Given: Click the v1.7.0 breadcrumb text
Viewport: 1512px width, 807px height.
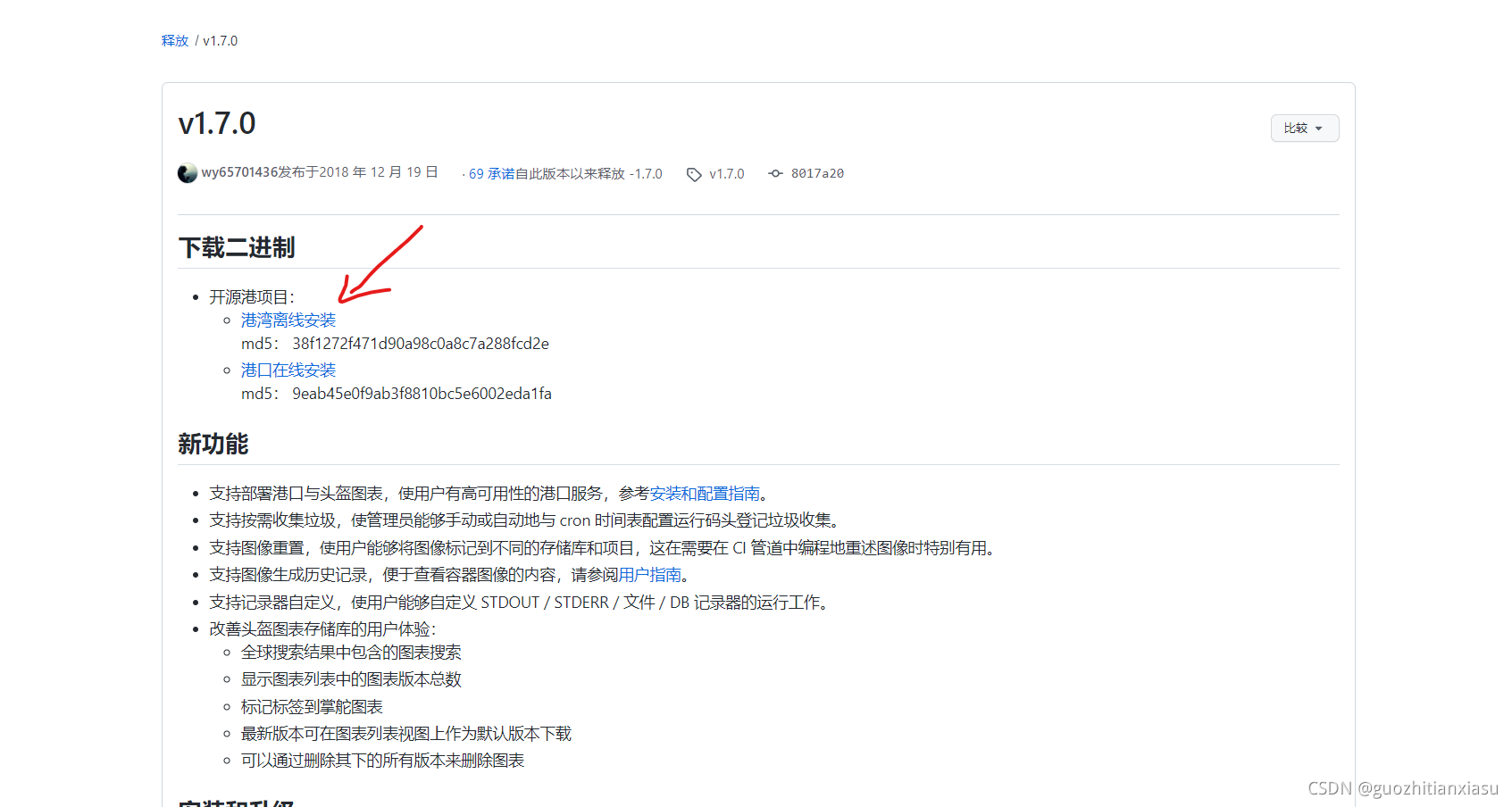Looking at the screenshot, I should [221, 41].
